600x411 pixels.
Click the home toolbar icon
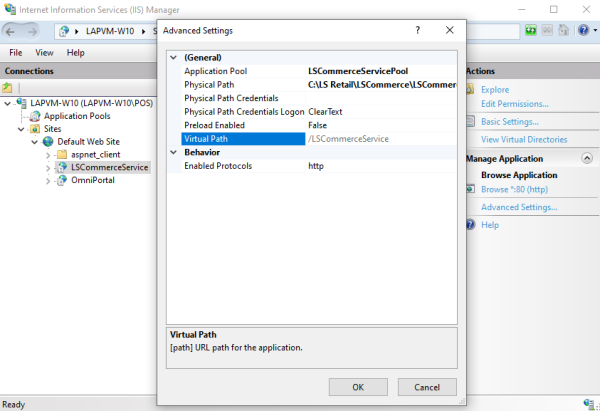click(564, 30)
